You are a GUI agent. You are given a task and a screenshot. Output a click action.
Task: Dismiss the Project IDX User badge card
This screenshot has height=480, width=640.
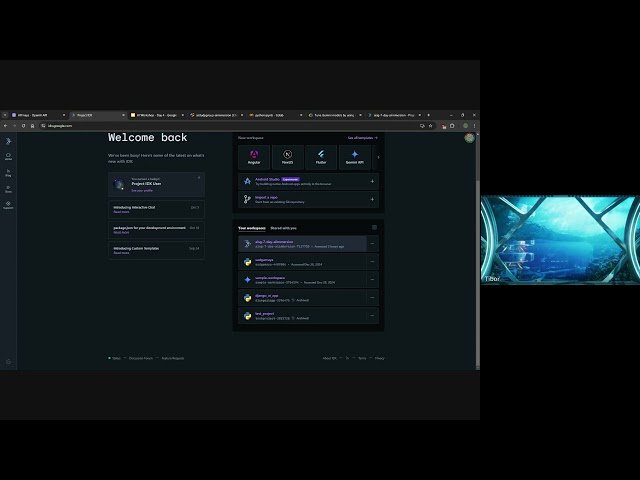[199, 178]
